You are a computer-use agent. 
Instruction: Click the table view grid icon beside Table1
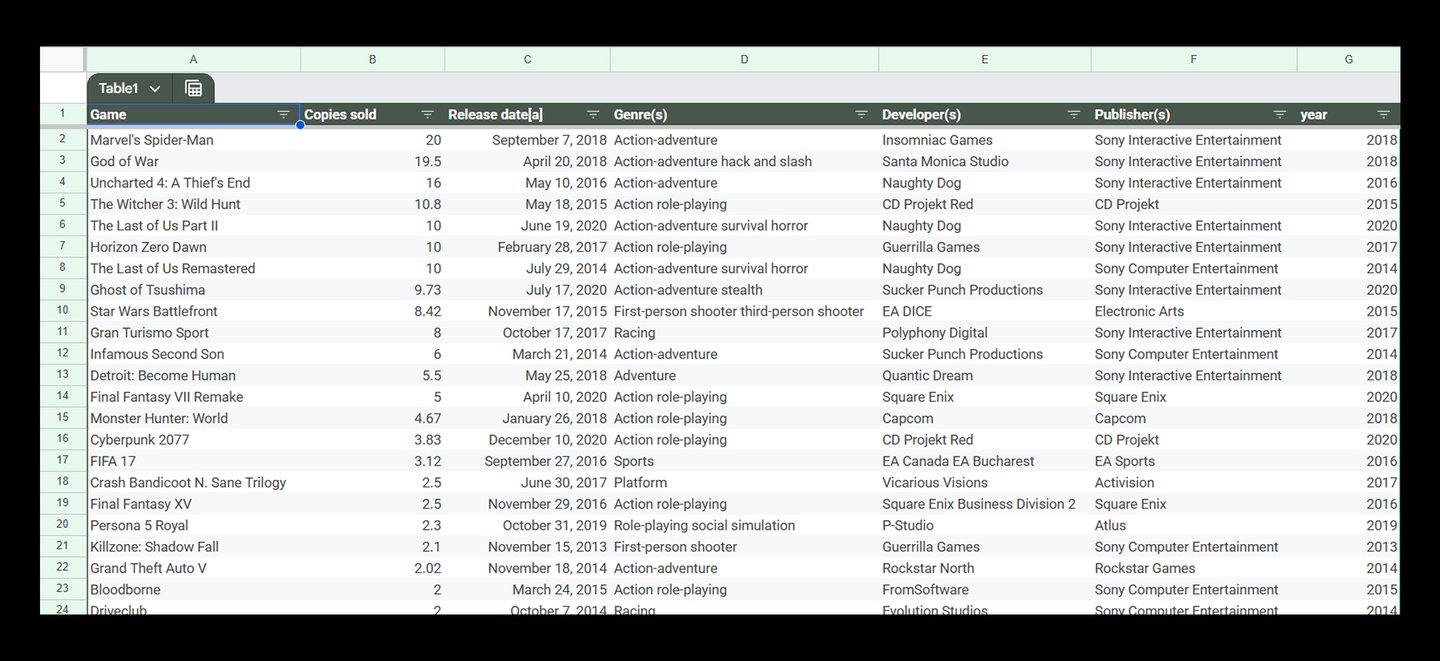tap(194, 88)
